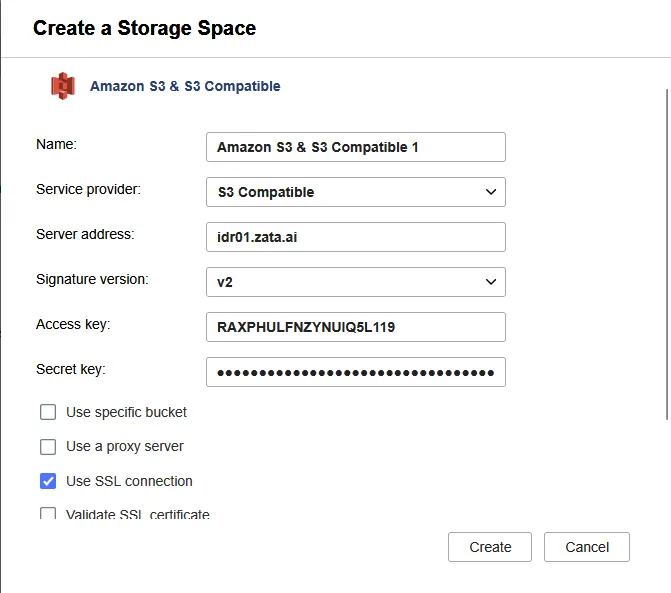
Task: Click the Amazon S3 red bucket icon
Action: pos(63,86)
